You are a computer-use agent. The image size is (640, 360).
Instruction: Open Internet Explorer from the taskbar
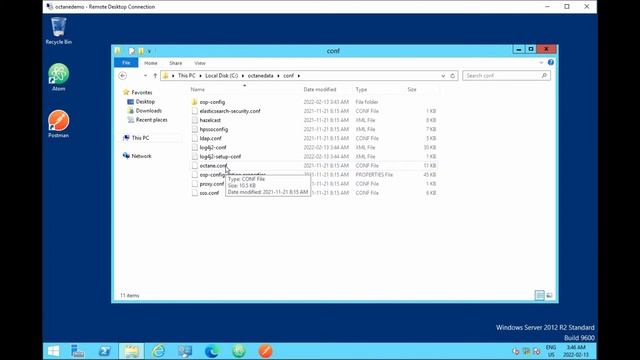coord(158,351)
